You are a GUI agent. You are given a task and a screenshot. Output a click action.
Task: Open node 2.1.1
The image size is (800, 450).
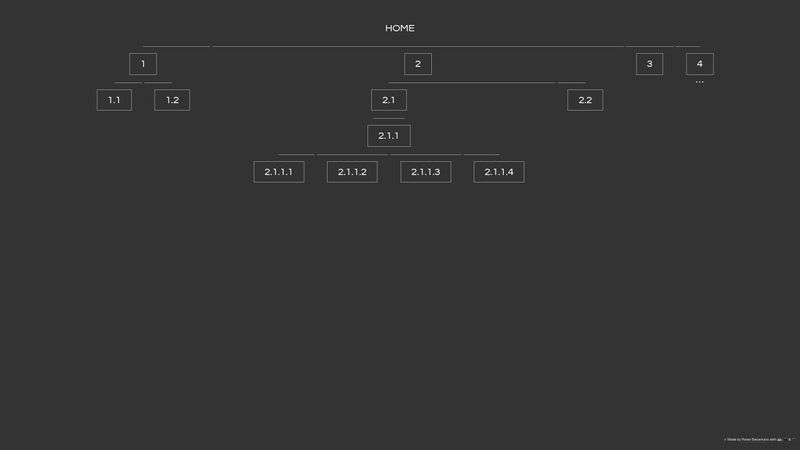(389, 136)
